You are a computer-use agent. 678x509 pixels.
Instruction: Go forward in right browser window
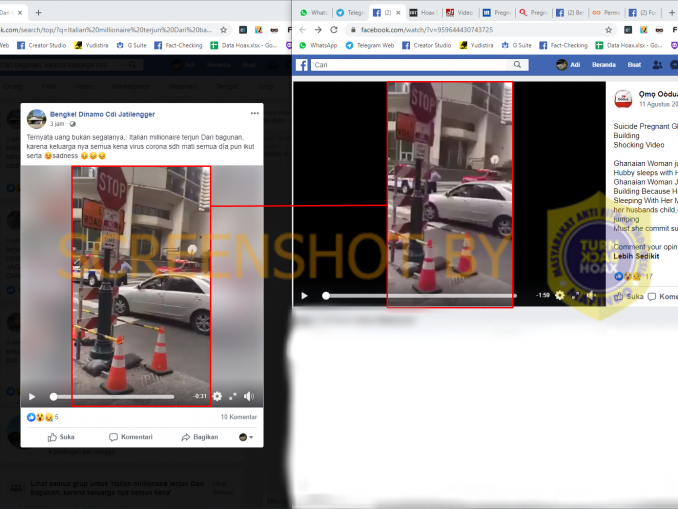click(318, 30)
